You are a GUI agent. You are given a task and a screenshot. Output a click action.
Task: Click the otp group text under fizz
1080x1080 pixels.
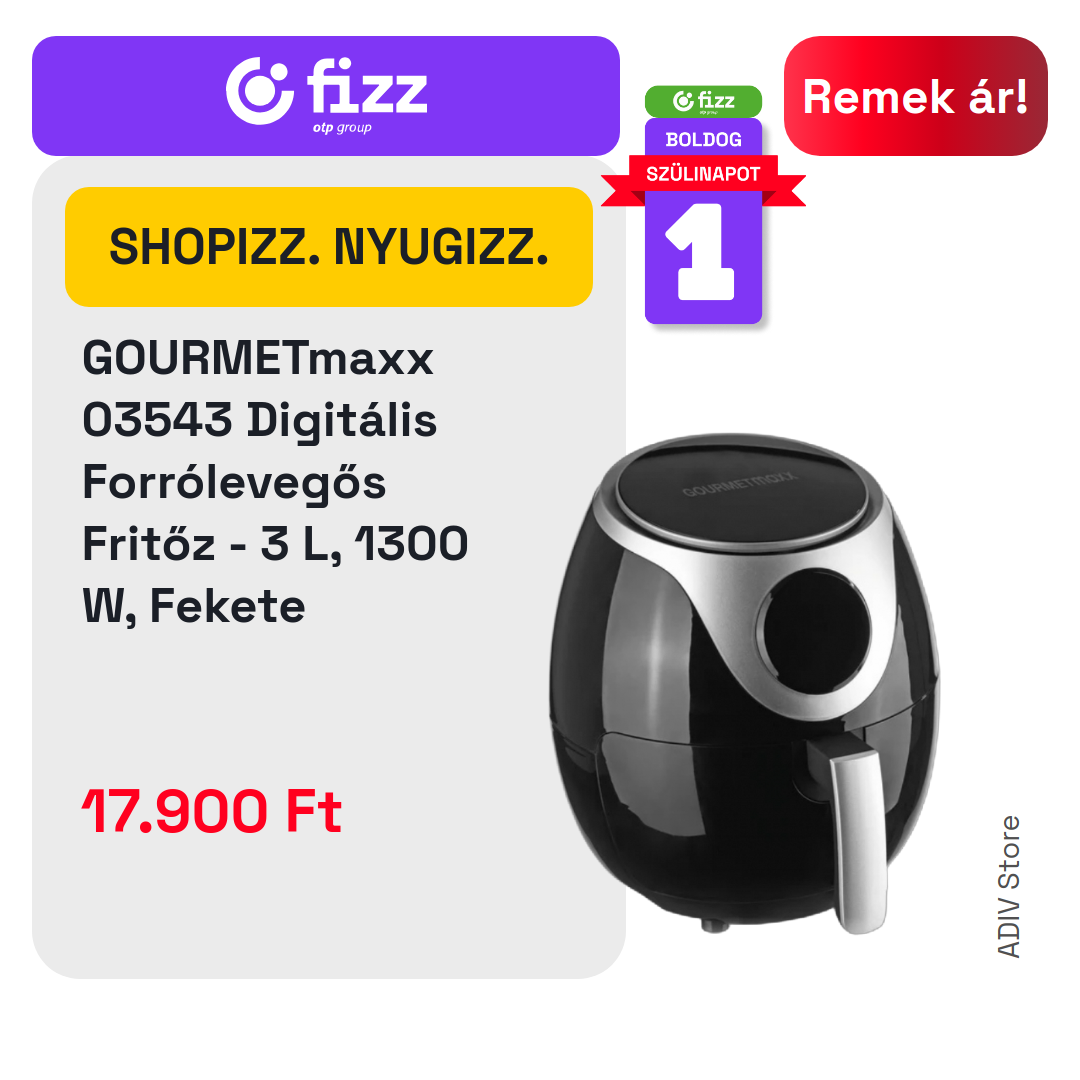(x=342, y=128)
